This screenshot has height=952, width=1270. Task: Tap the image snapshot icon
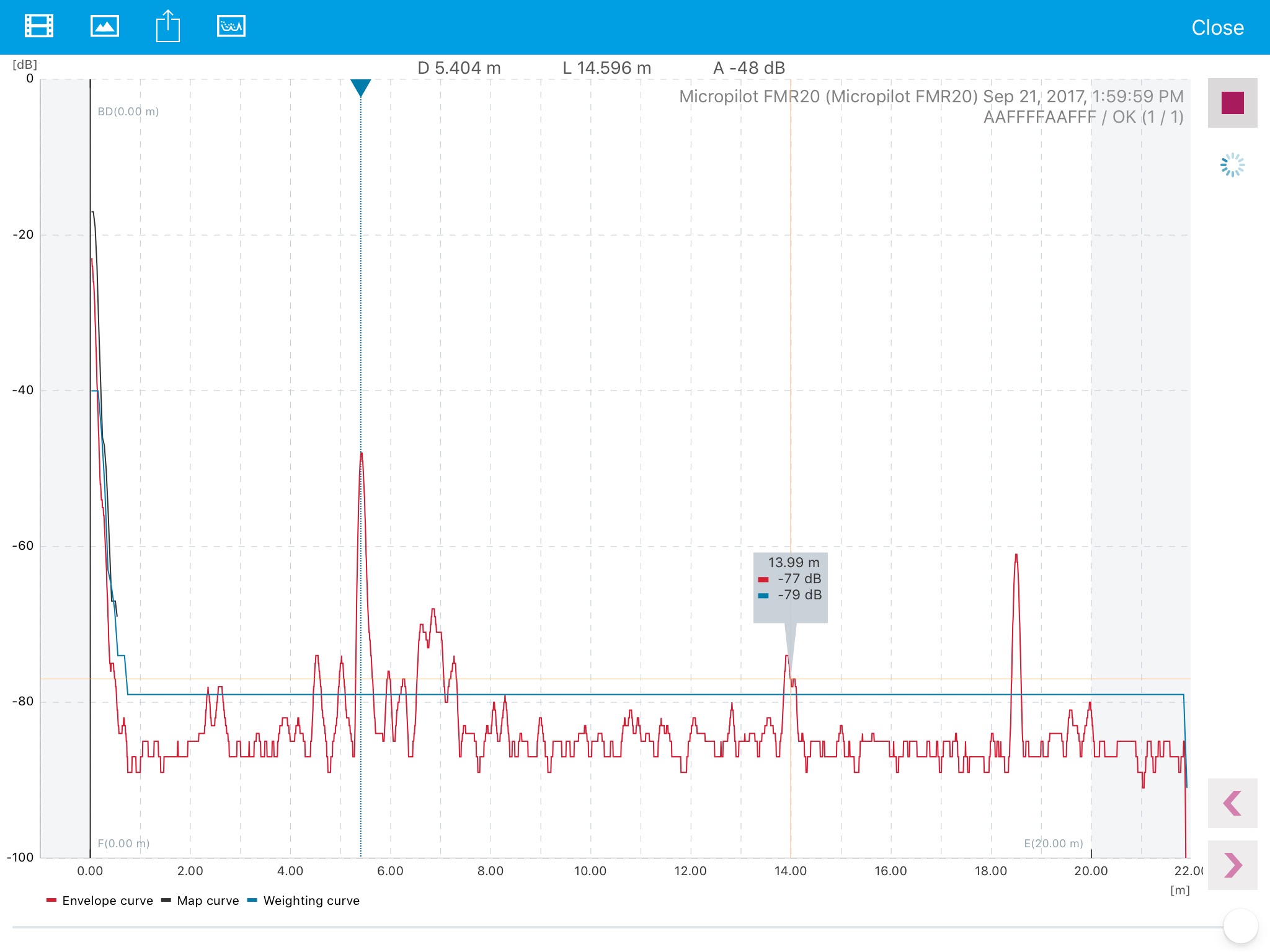click(x=104, y=27)
